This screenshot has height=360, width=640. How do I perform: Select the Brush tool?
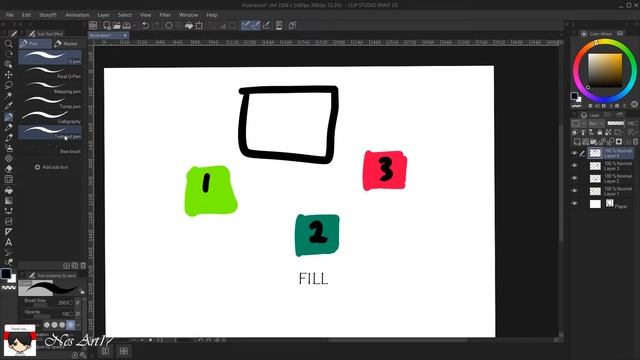click(8, 138)
